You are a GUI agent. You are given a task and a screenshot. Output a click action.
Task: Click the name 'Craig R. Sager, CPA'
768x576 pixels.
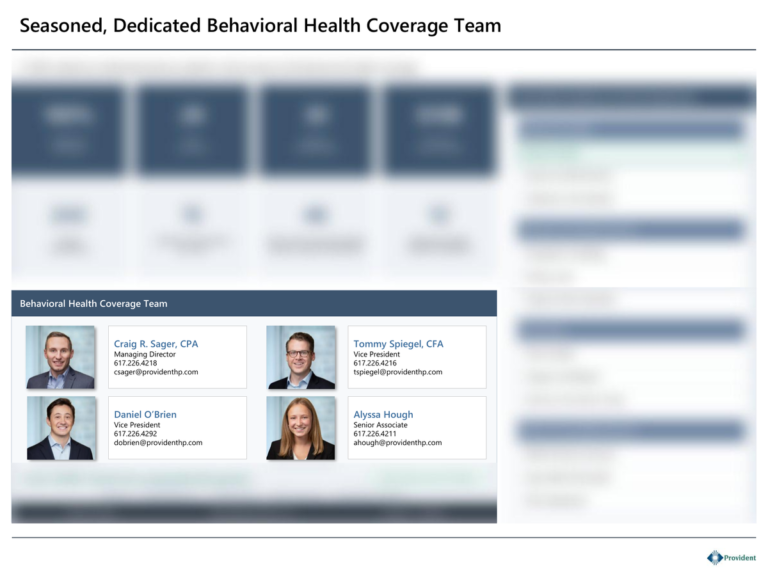pos(156,344)
